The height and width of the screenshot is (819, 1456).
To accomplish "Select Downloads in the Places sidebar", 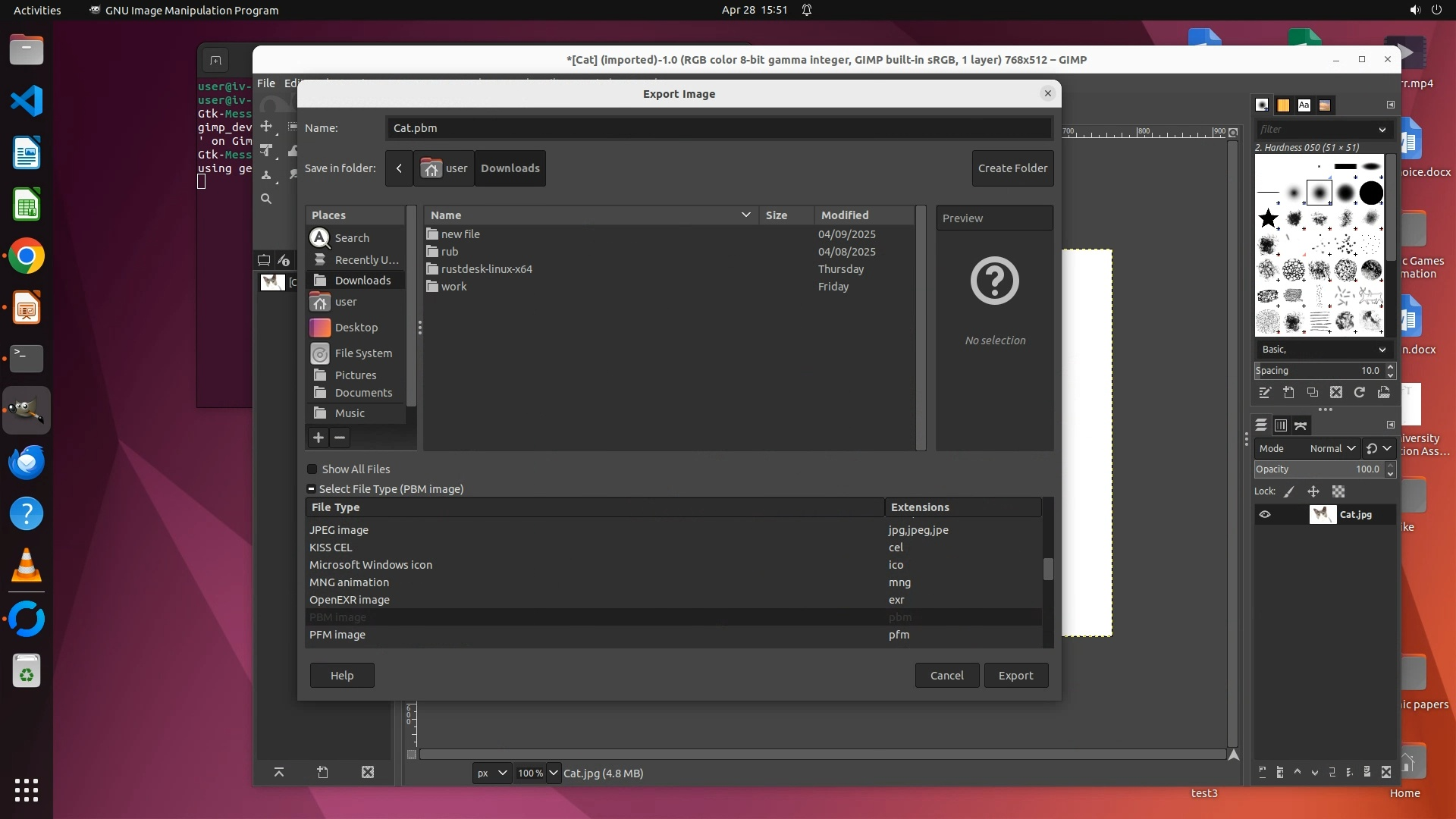I will tap(362, 281).
